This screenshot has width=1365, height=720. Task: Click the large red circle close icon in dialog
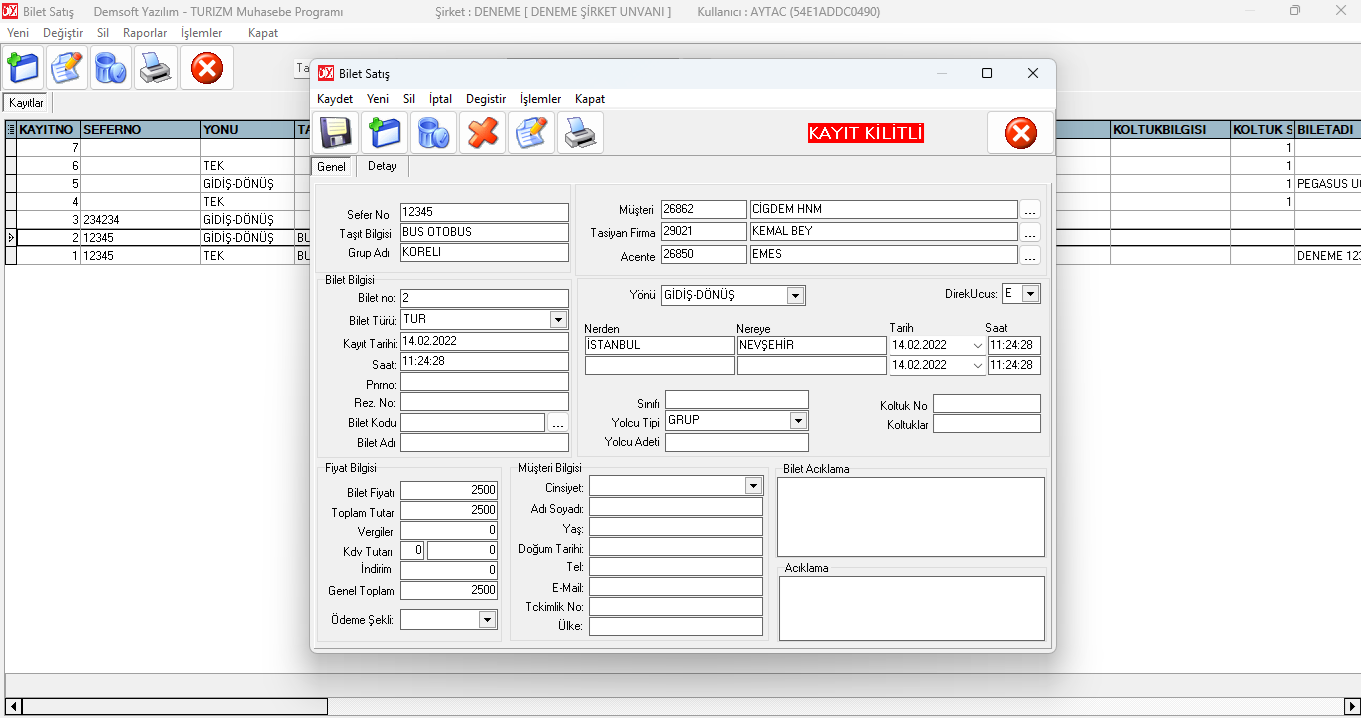tap(1020, 133)
